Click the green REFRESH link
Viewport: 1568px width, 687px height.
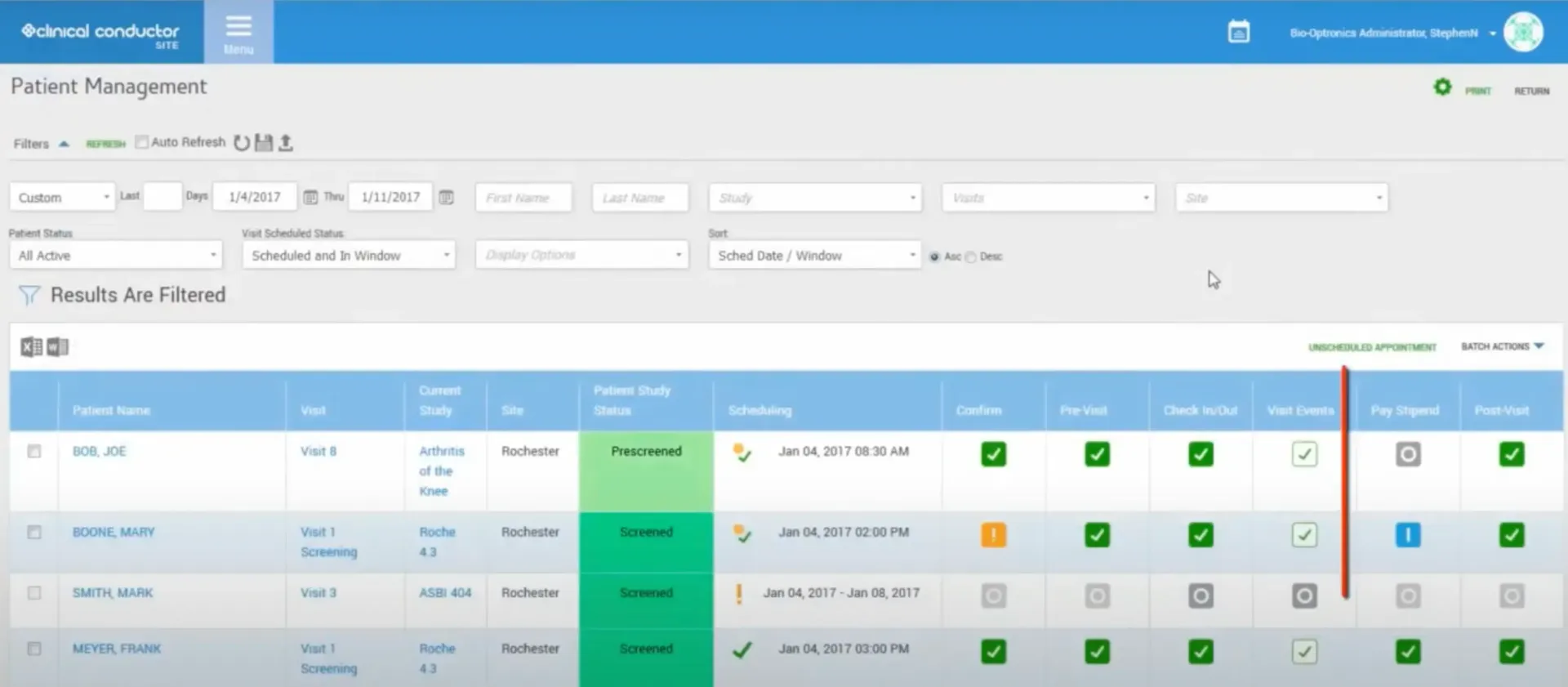point(105,144)
